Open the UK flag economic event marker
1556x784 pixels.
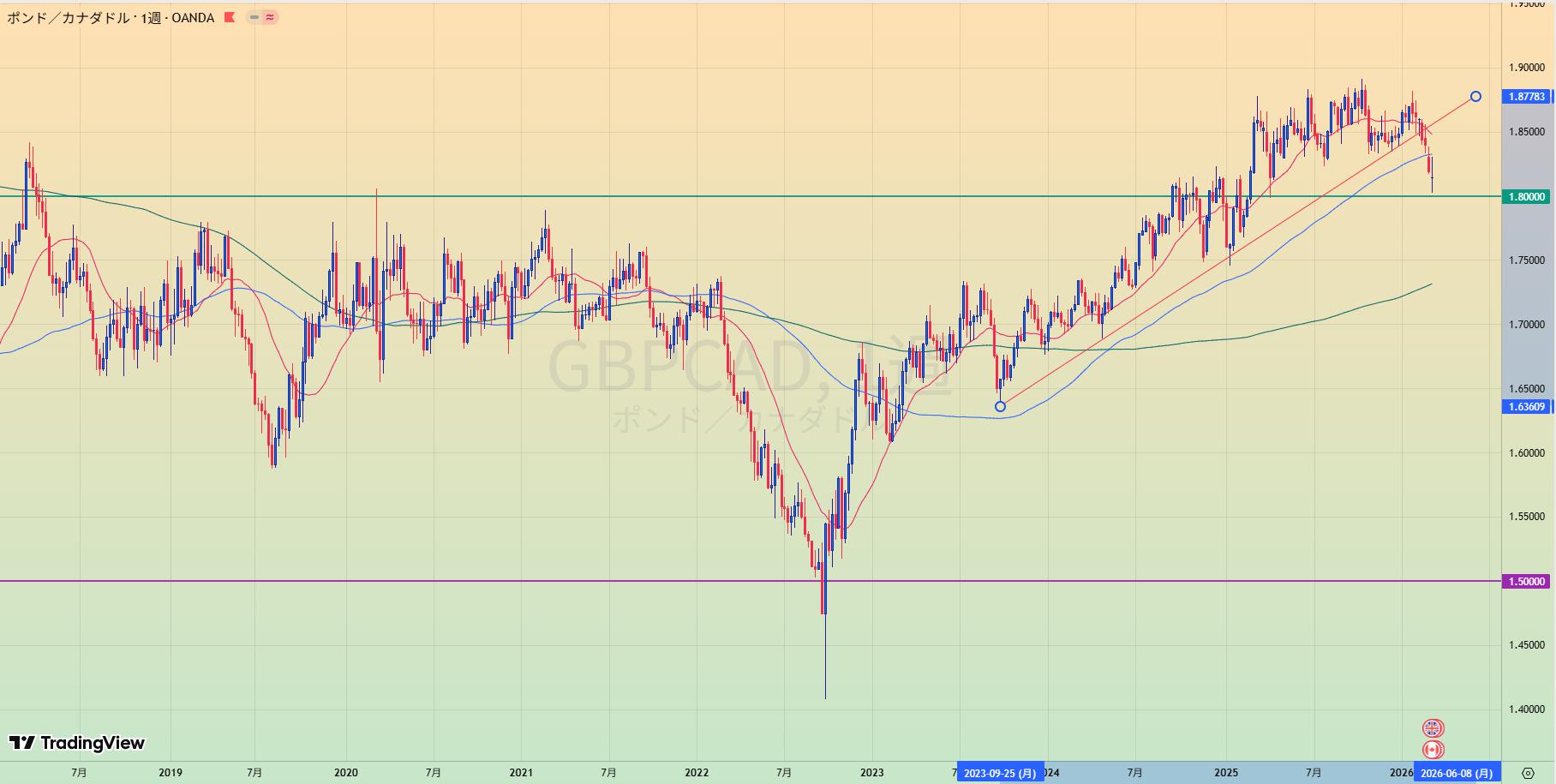(x=1433, y=728)
